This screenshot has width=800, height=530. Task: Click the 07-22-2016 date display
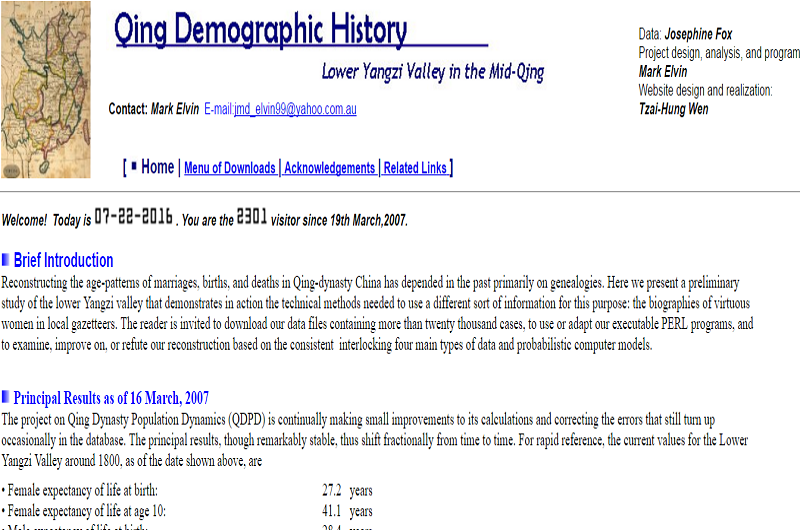[x=134, y=217]
